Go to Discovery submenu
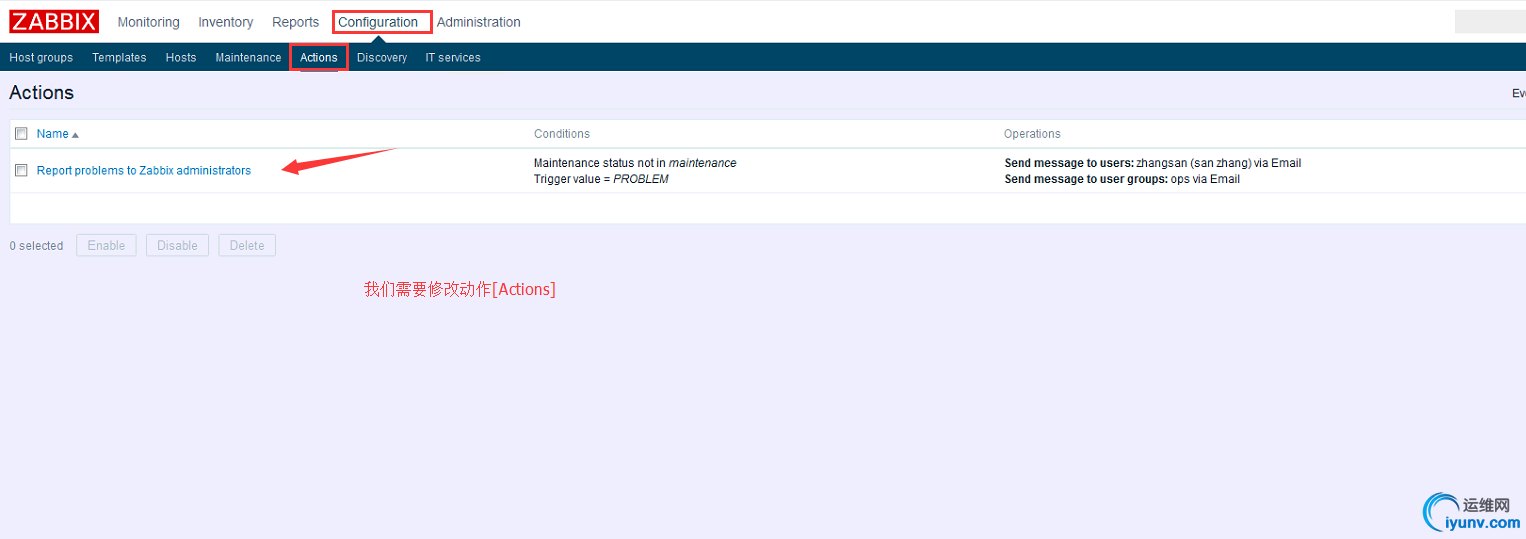Screen dimensions: 1526x539 pyautogui.click(x=382, y=58)
